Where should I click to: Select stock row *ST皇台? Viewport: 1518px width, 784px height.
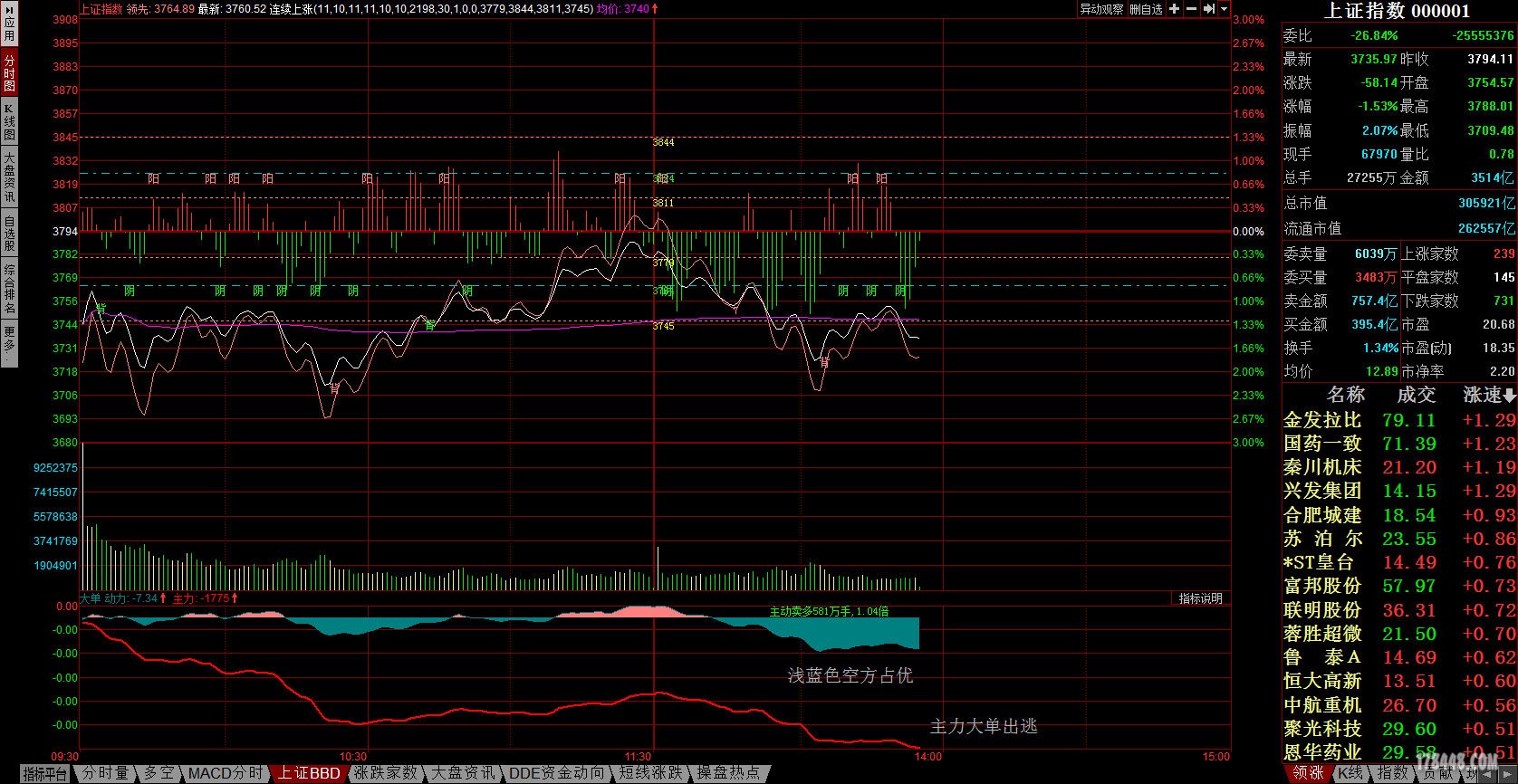coord(1399,562)
